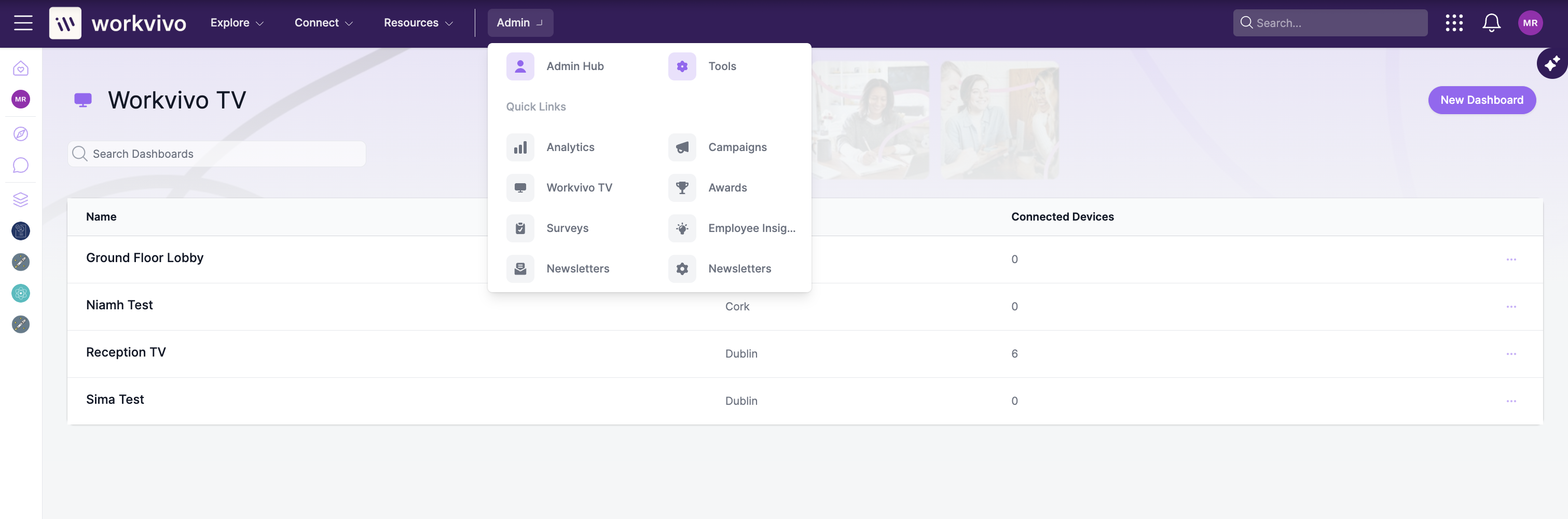
Task: Open options for Ground Floor Lobby row
Action: [x=1511, y=259]
